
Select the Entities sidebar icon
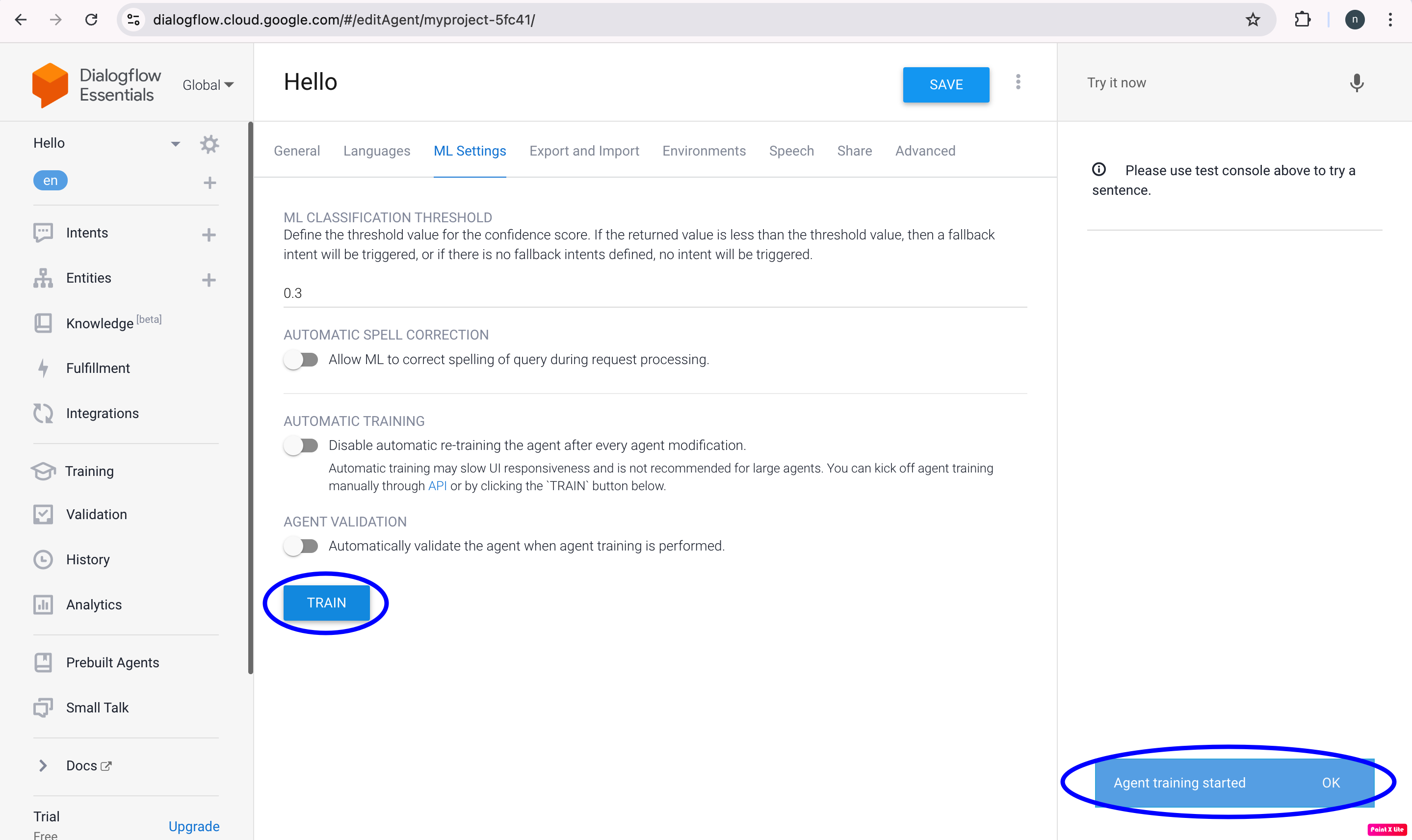(44, 278)
